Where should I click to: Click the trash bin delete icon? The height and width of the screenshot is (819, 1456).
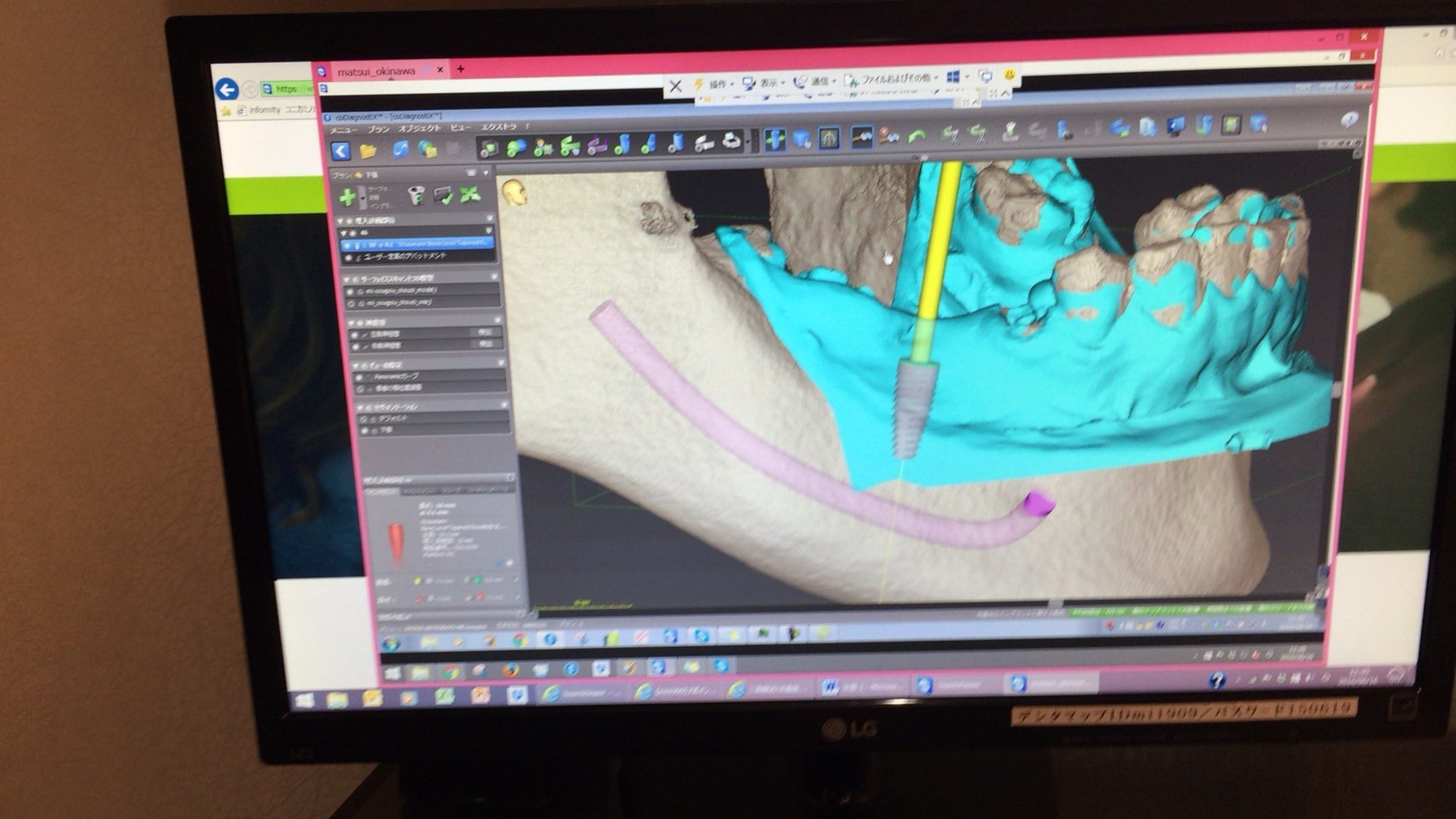pyautogui.click(x=416, y=196)
